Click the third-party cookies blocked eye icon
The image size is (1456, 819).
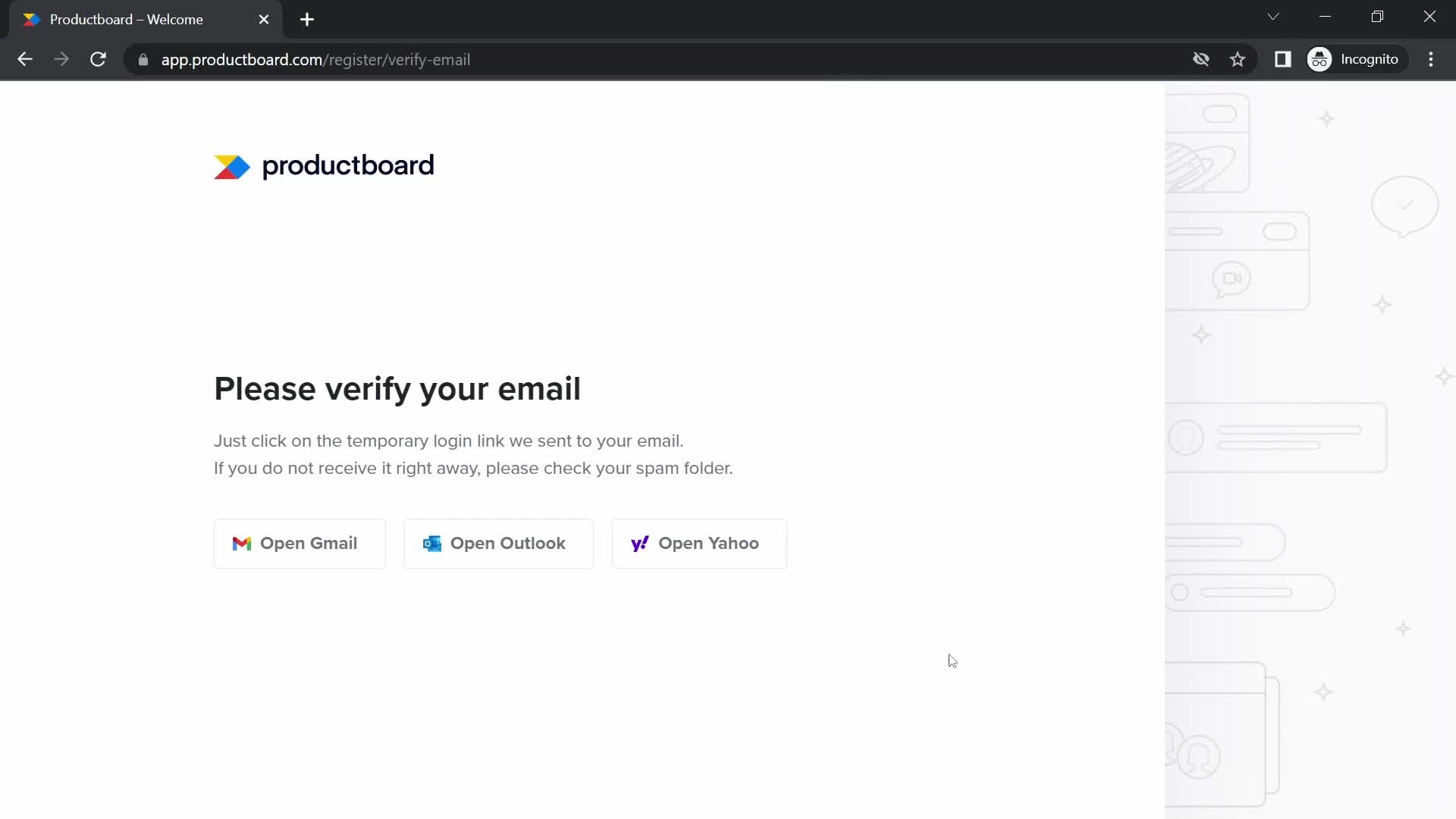click(1200, 59)
